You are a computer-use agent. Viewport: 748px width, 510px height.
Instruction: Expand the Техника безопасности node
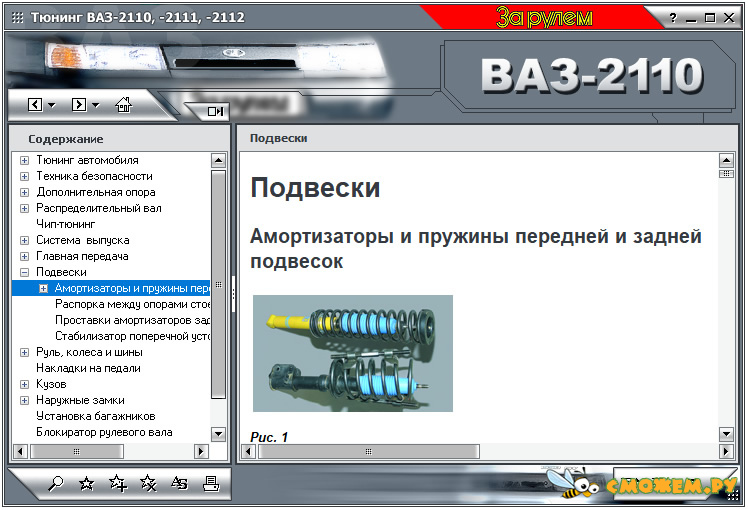tap(24, 177)
